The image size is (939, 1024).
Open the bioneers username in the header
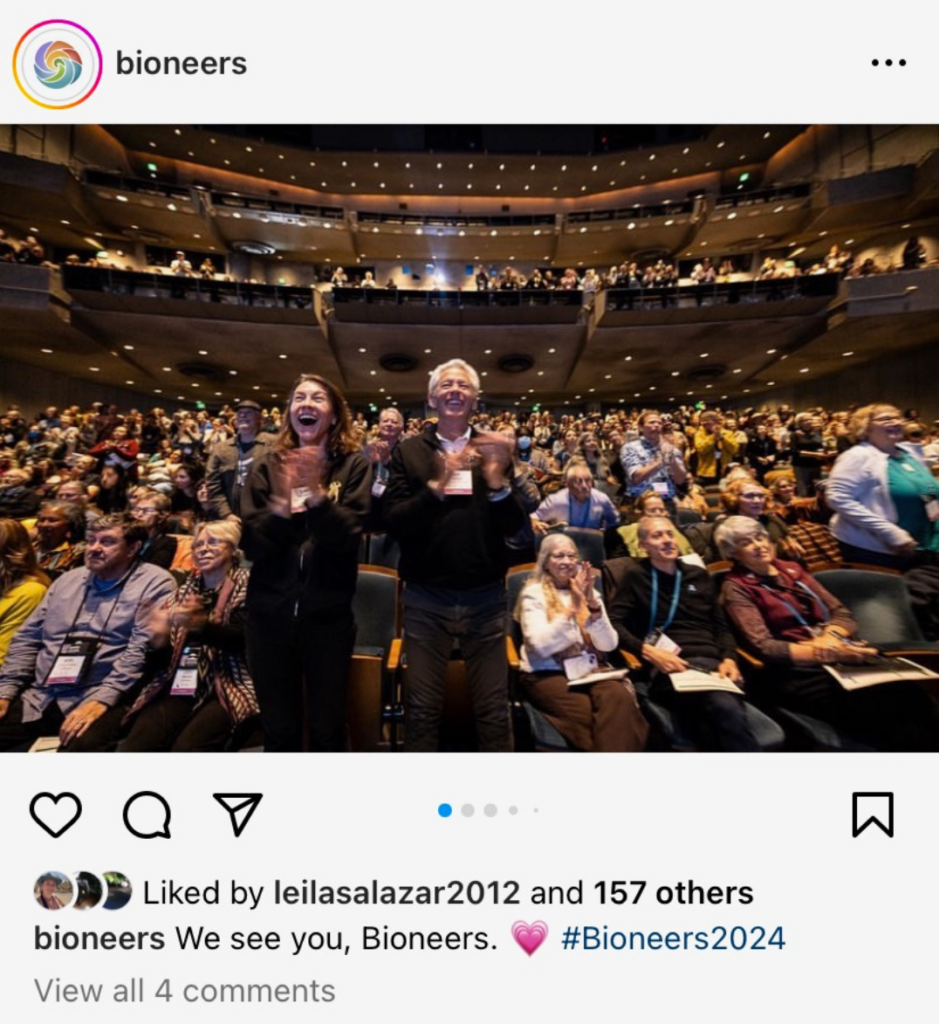pos(182,63)
